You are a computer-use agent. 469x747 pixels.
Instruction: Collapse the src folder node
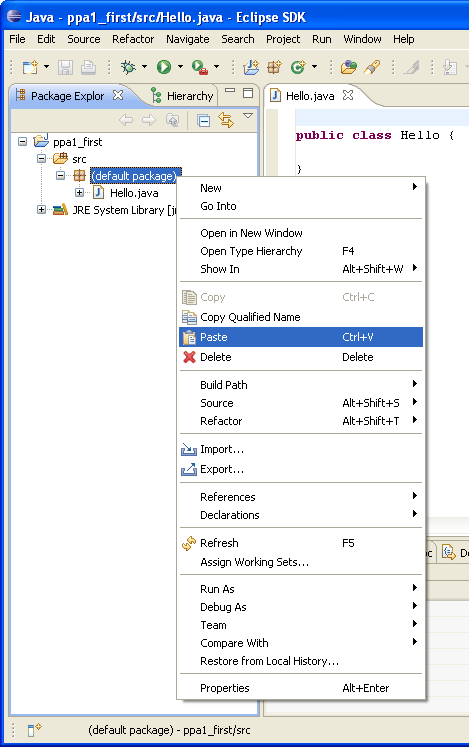tap(41, 159)
